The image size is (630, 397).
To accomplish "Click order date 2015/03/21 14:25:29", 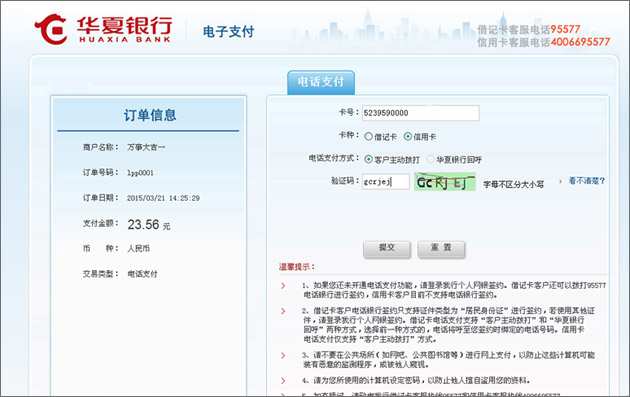I will 163,198.
